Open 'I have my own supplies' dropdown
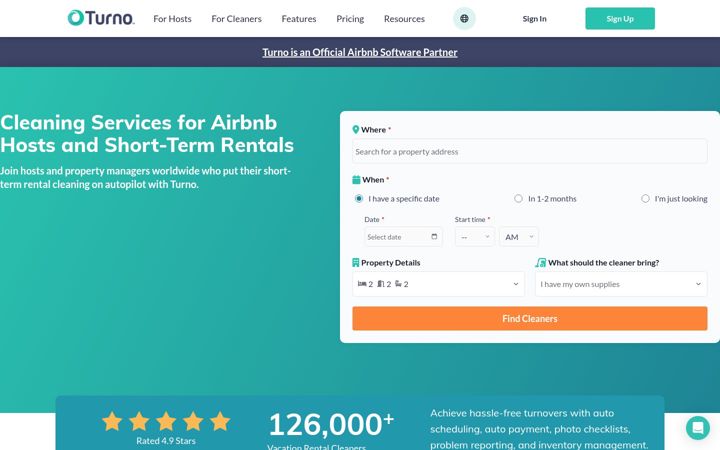Image resolution: width=720 pixels, height=450 pixels. point(621,284)
